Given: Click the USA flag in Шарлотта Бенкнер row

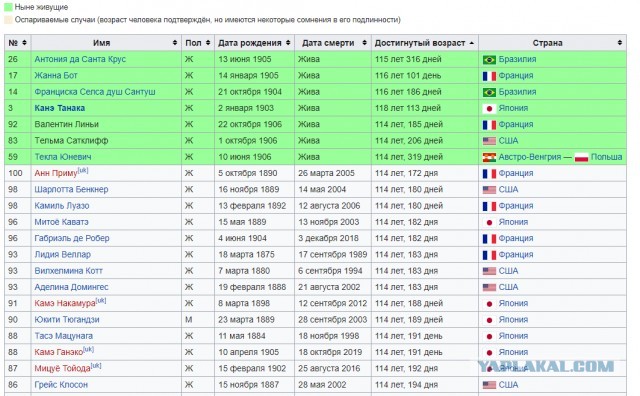Looking at the screenshot, I should coord(489,190).
